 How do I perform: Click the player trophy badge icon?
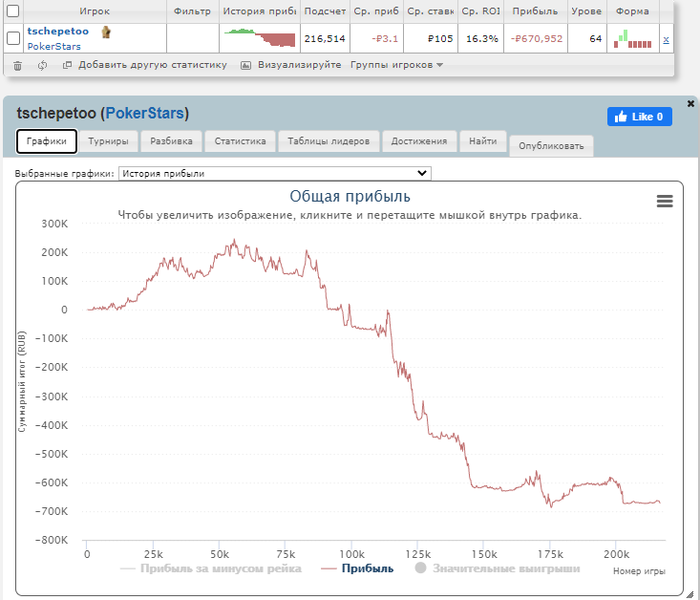(106, 32)
